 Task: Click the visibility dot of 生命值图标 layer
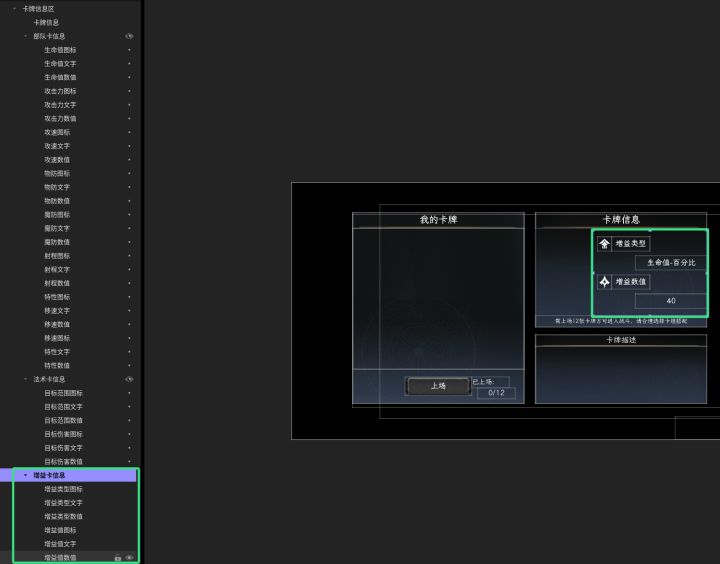pos(129,50)
